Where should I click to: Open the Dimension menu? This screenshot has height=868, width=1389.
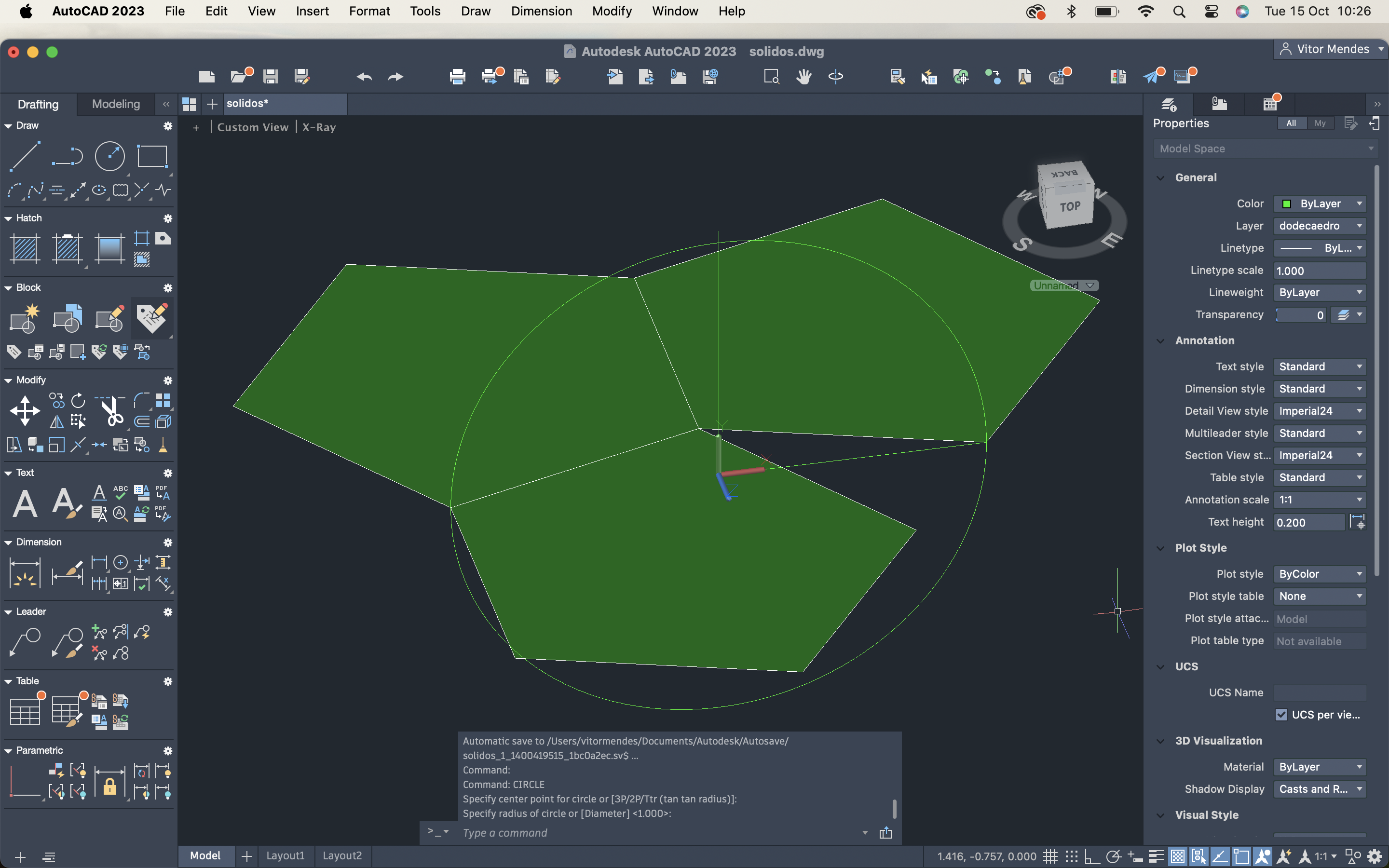(541, 11)
